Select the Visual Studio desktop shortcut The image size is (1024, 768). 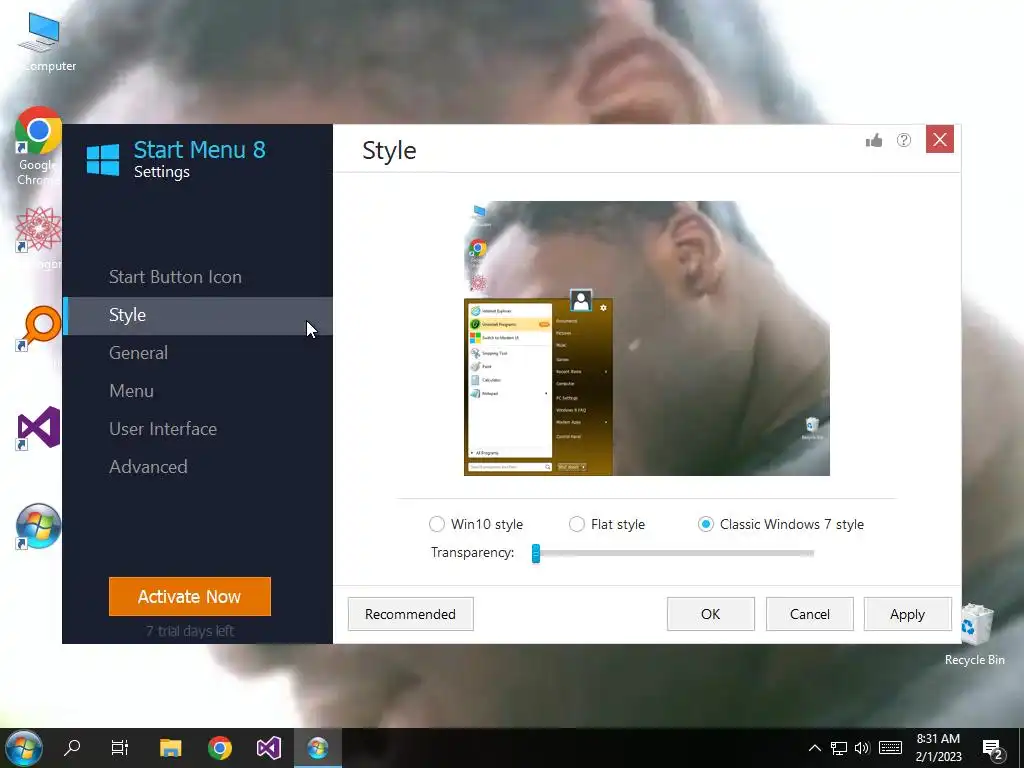pos(38,428)
